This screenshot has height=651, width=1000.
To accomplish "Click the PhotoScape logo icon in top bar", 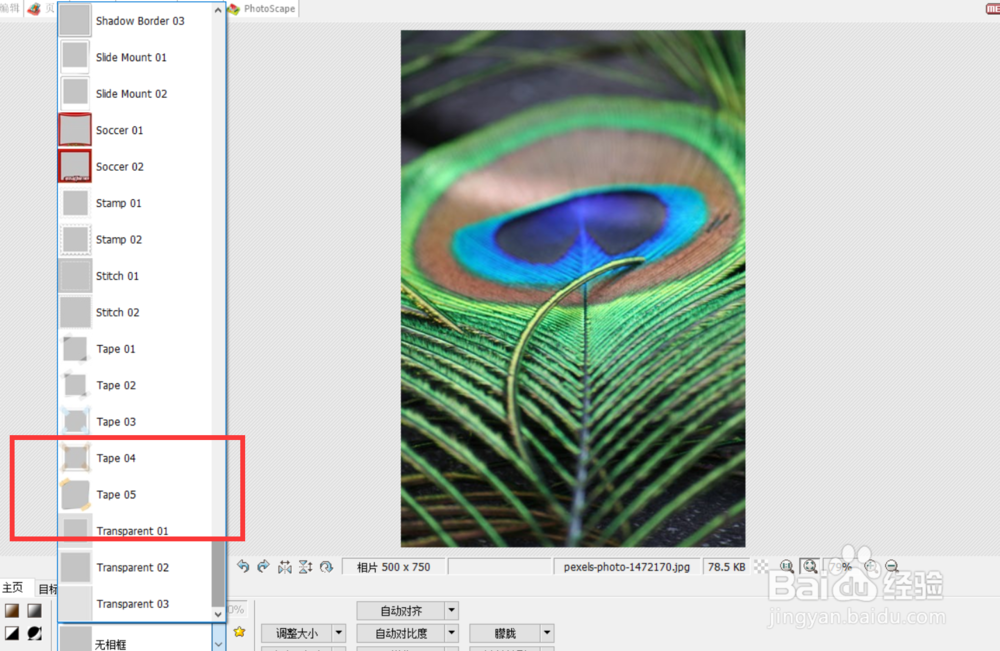I will (234, 9).
